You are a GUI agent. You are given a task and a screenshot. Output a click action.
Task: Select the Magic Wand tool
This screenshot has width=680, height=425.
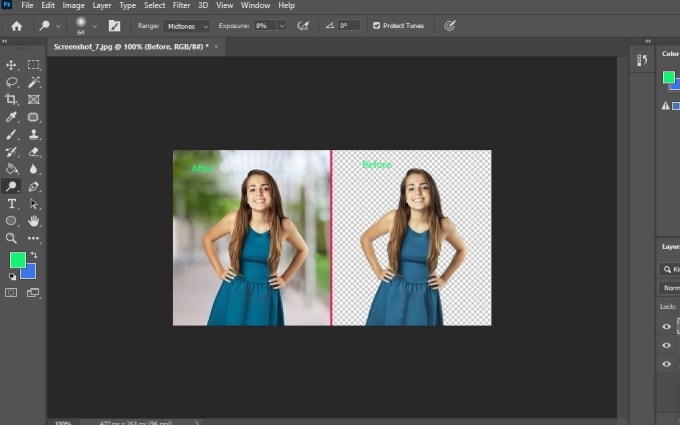tap(33, 82)
